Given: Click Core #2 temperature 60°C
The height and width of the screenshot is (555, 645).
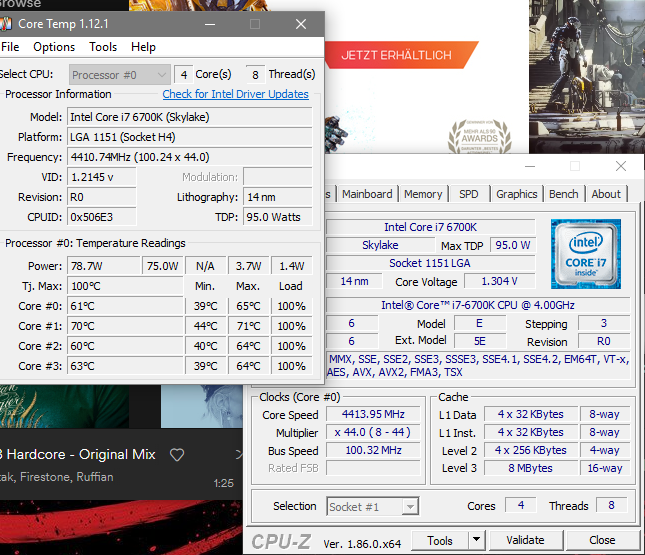Looking at the screenshot, I should [125, 346].
